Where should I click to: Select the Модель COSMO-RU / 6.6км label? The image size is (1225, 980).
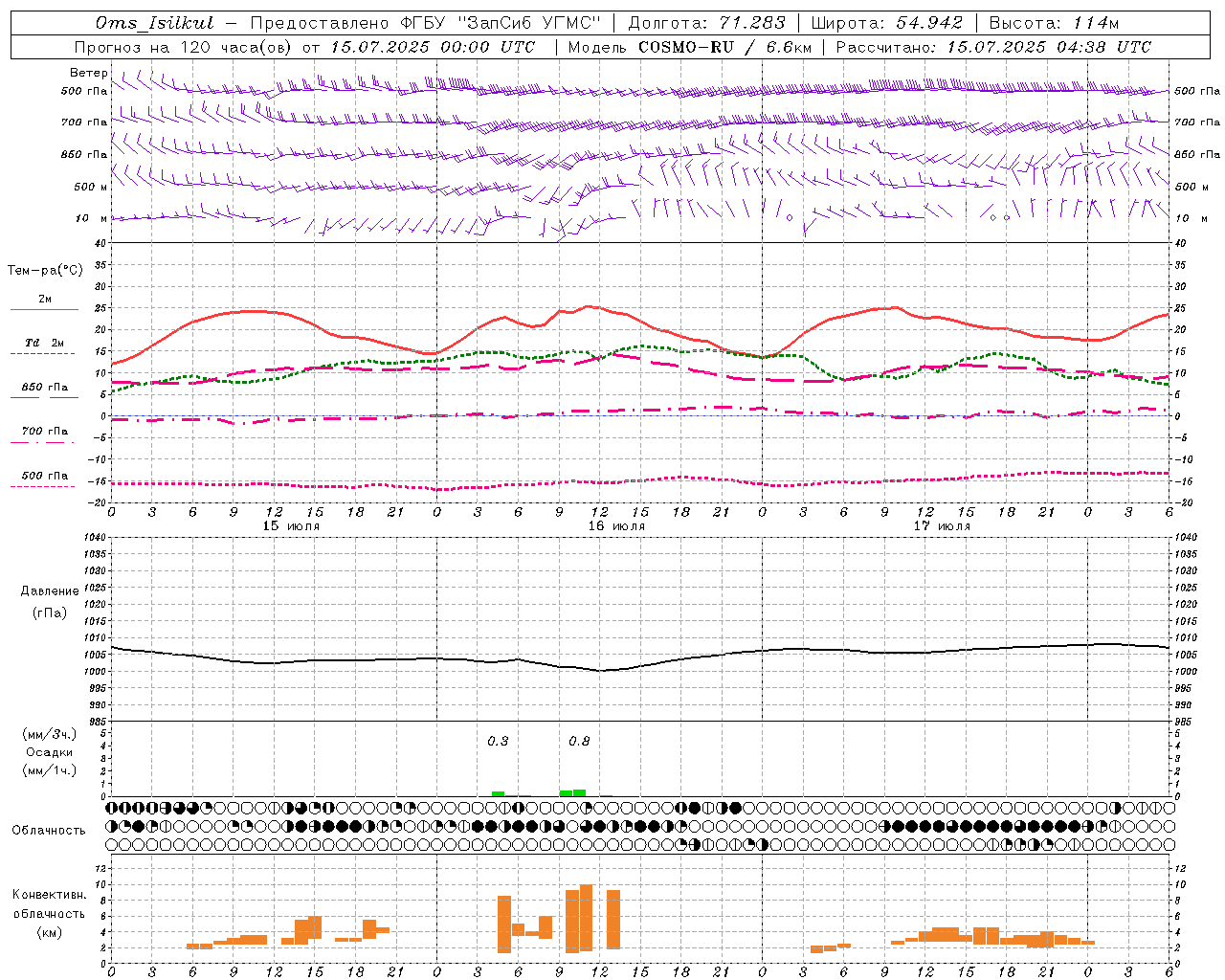[x=689, y=47]
